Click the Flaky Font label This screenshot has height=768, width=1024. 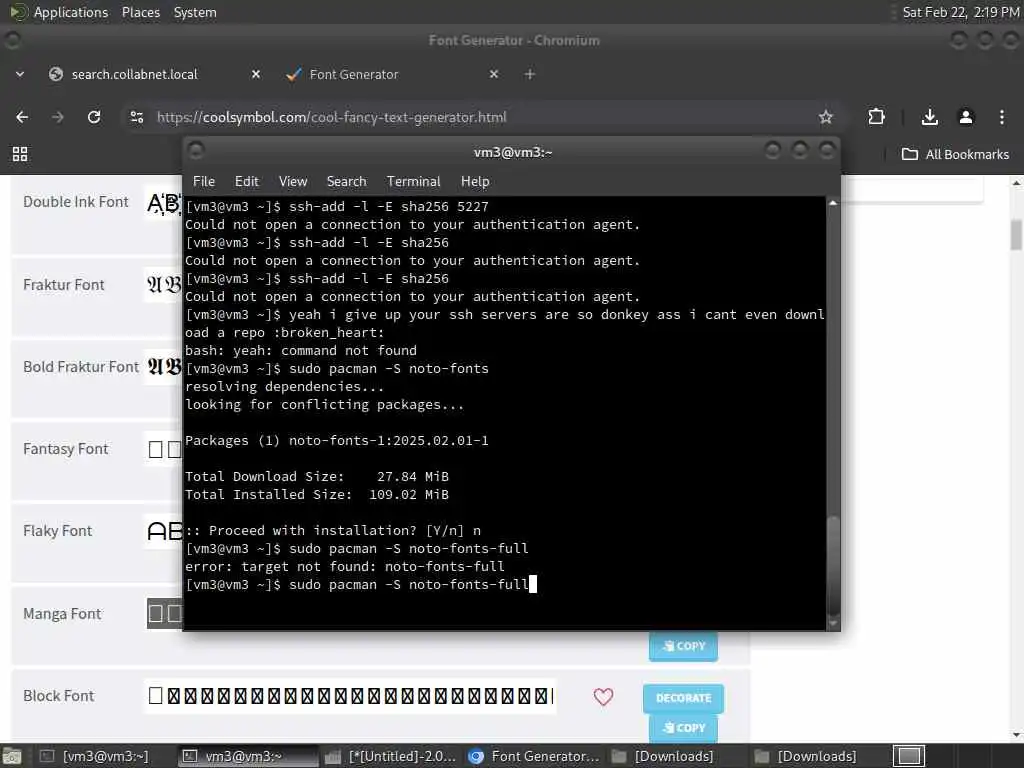[x=57, y=531]
